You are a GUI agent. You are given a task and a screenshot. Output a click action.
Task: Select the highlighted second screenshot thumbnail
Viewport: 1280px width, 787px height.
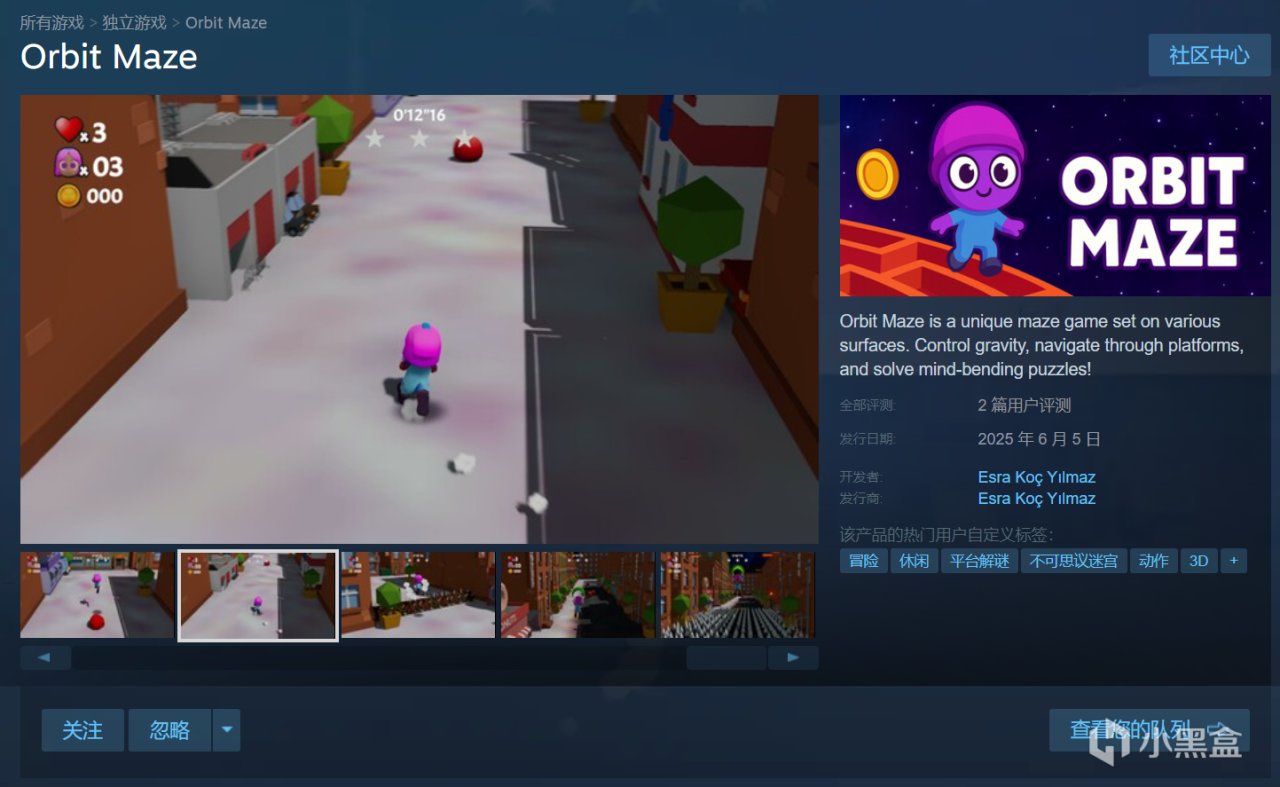coord(257,595)
